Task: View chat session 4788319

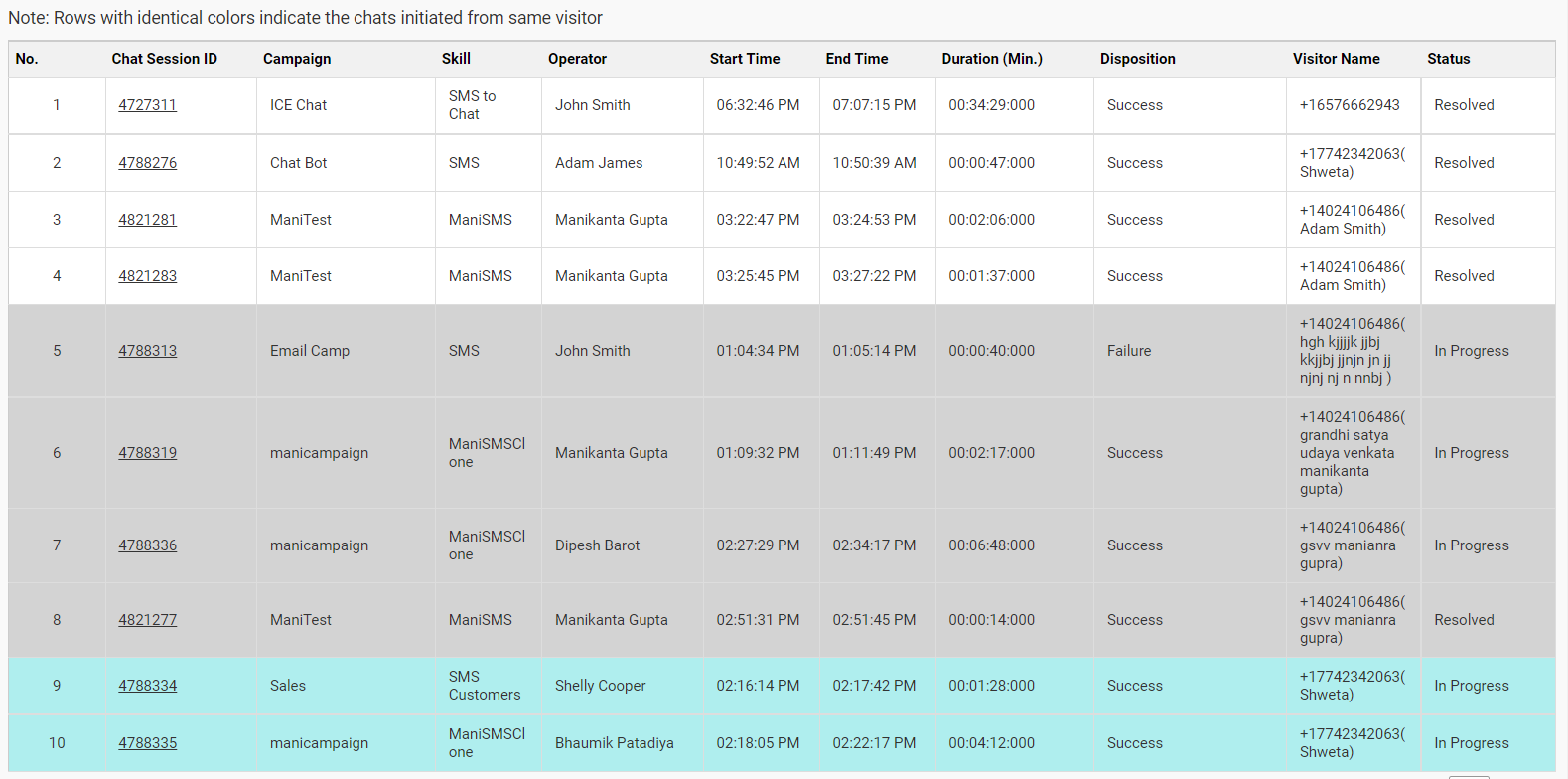Action: point(147,453)
